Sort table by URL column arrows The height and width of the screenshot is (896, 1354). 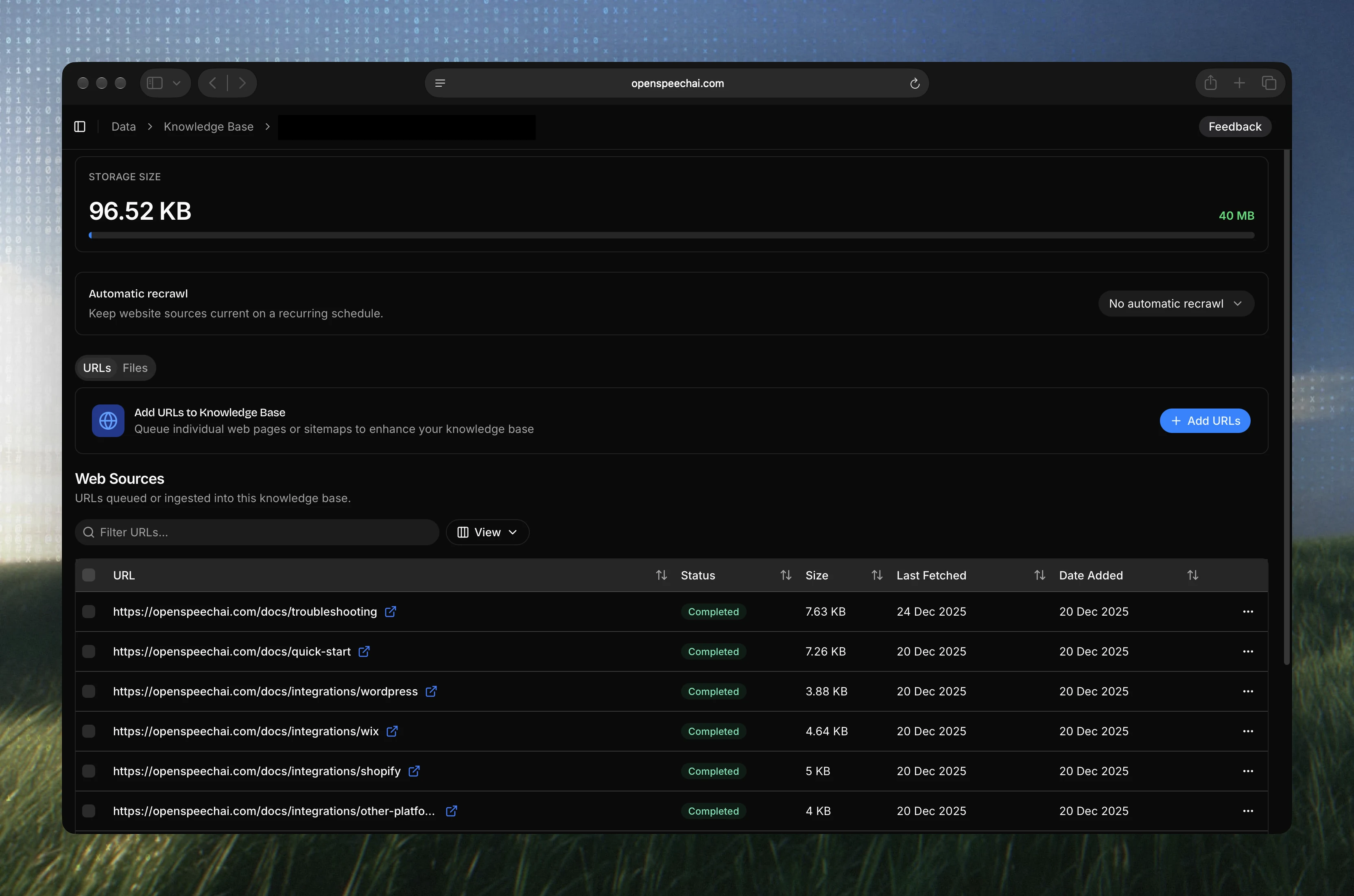(661, 575)
